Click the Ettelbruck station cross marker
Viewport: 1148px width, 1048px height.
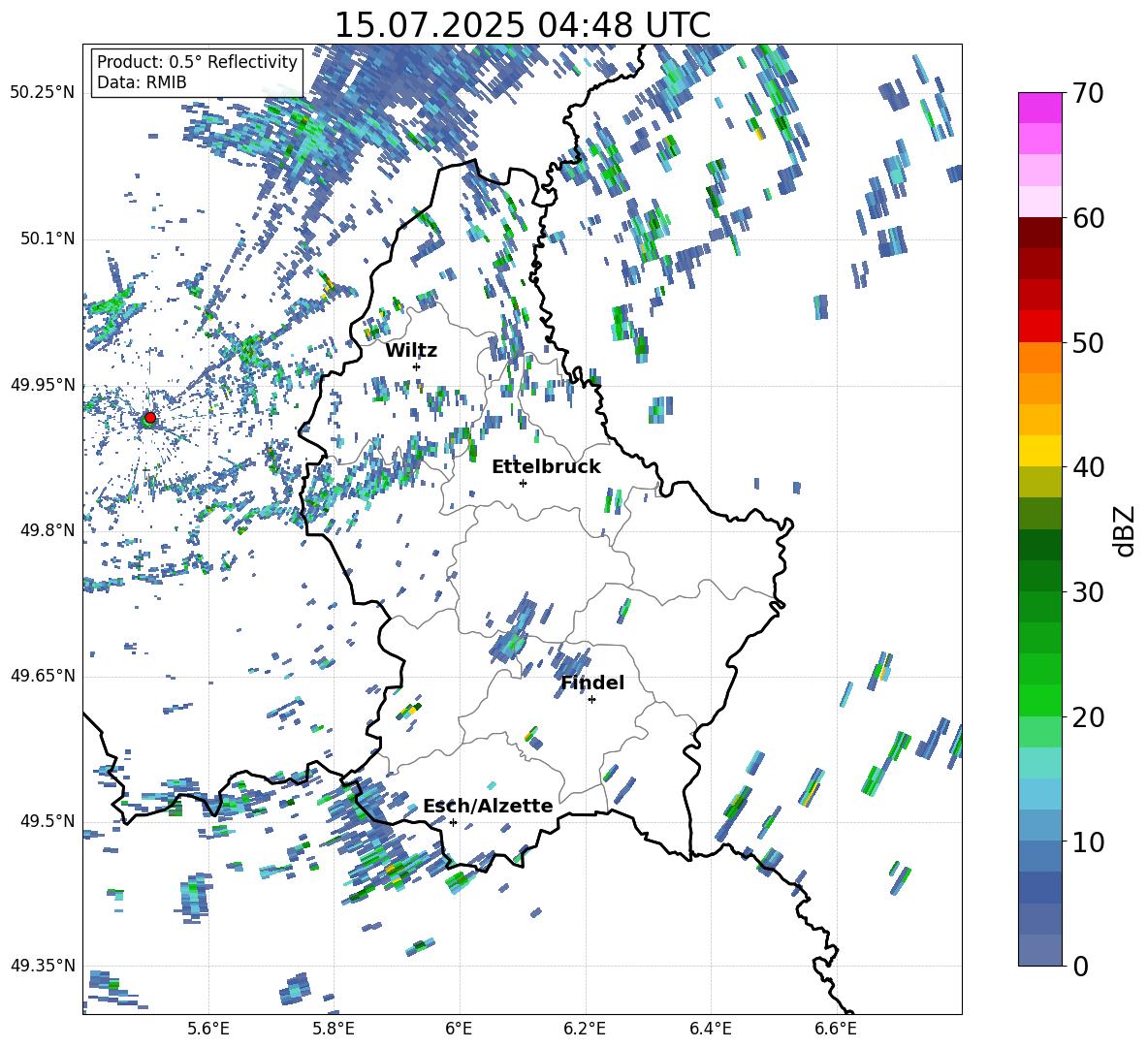[523, 483]
